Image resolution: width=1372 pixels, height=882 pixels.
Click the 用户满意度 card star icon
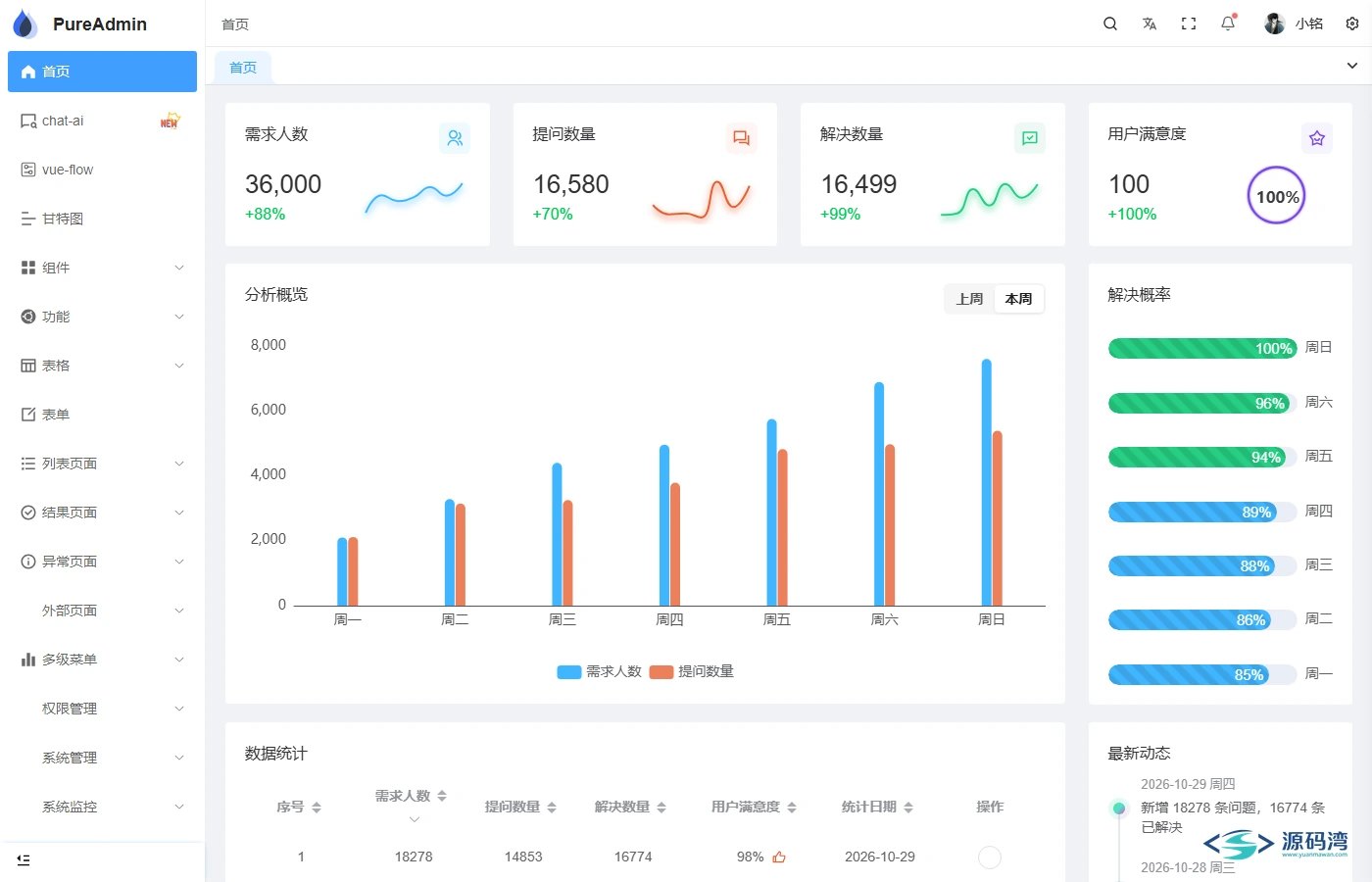(x=1317, y=138)
